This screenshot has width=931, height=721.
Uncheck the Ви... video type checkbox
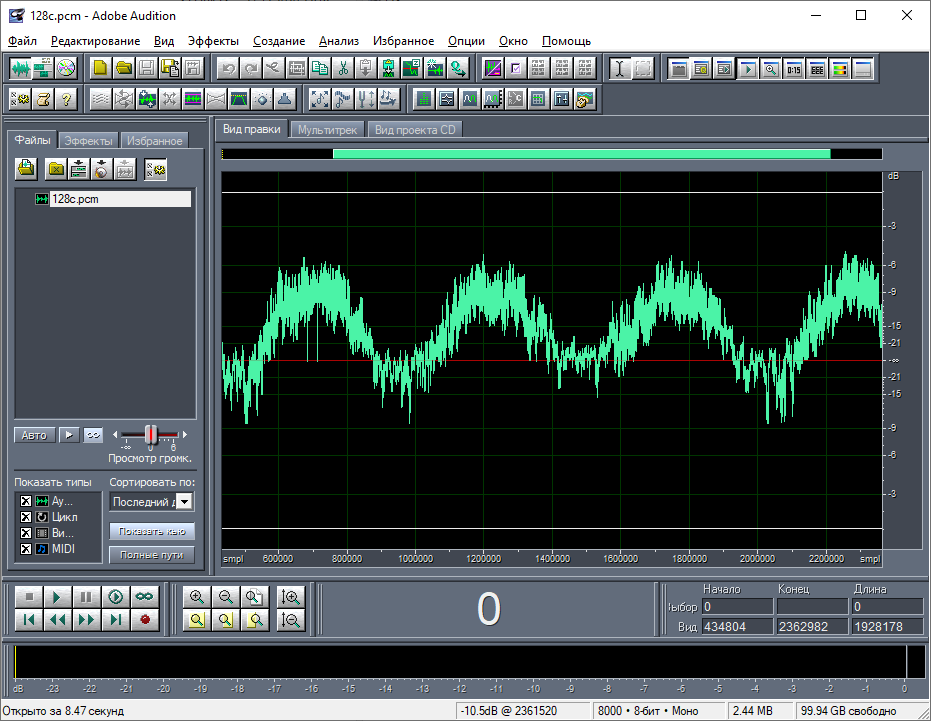click(x=26, y=533)
